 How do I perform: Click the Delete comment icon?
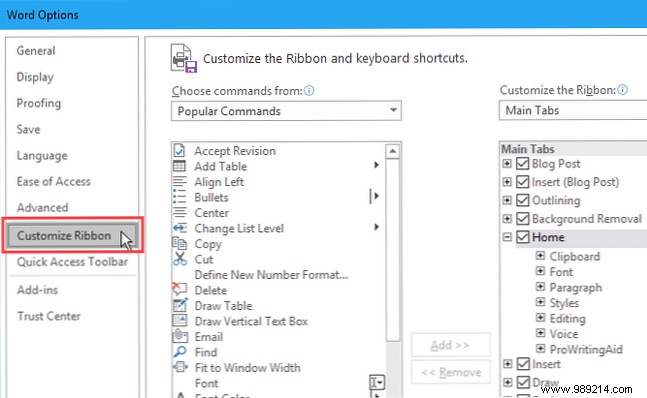click(179, 290)
